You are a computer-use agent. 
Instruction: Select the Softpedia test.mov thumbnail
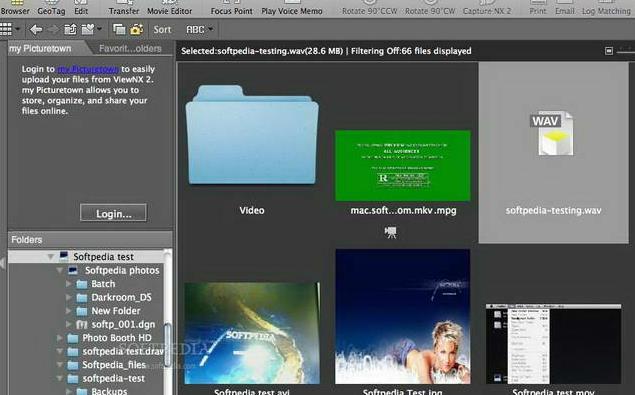coord(553,344)
